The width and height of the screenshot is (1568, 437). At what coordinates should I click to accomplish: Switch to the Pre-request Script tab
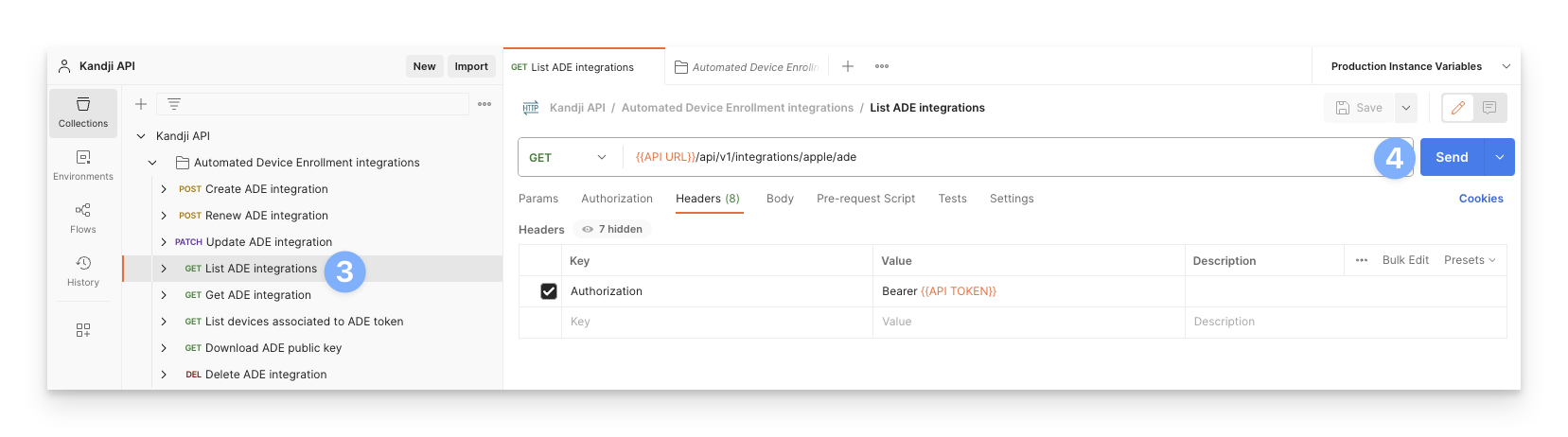pos(866,199)
